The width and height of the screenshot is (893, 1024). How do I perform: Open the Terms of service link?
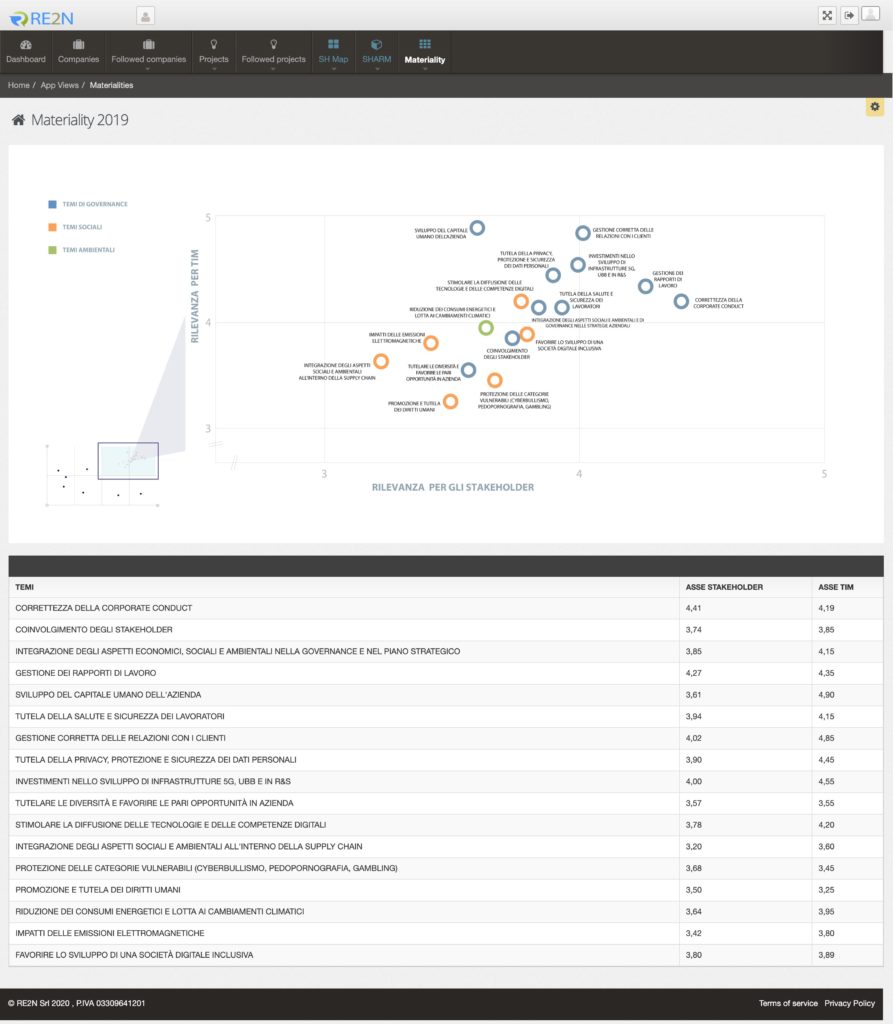pos(788,1003)
